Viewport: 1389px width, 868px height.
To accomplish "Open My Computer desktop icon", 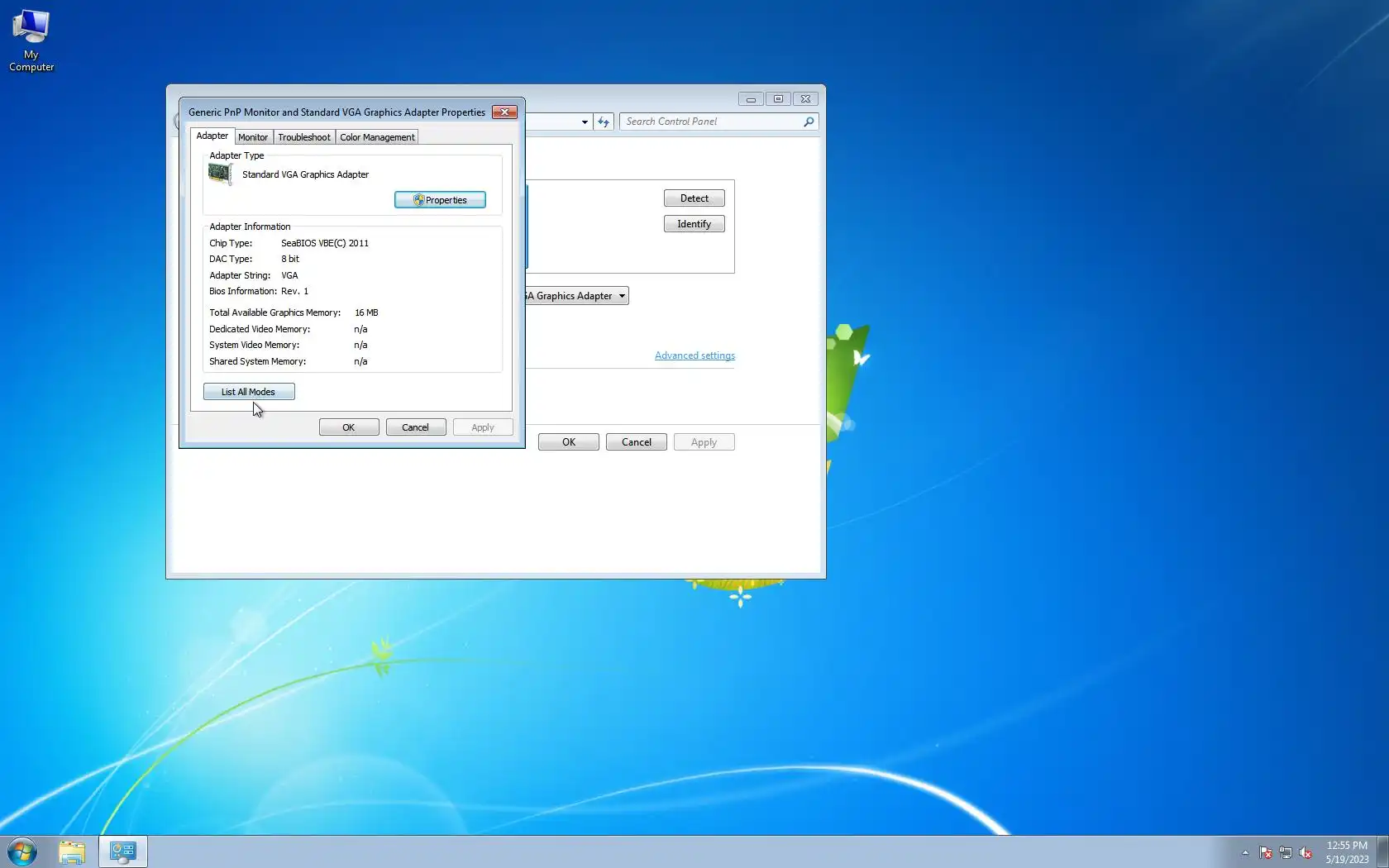I will click(x=31, y=41).
